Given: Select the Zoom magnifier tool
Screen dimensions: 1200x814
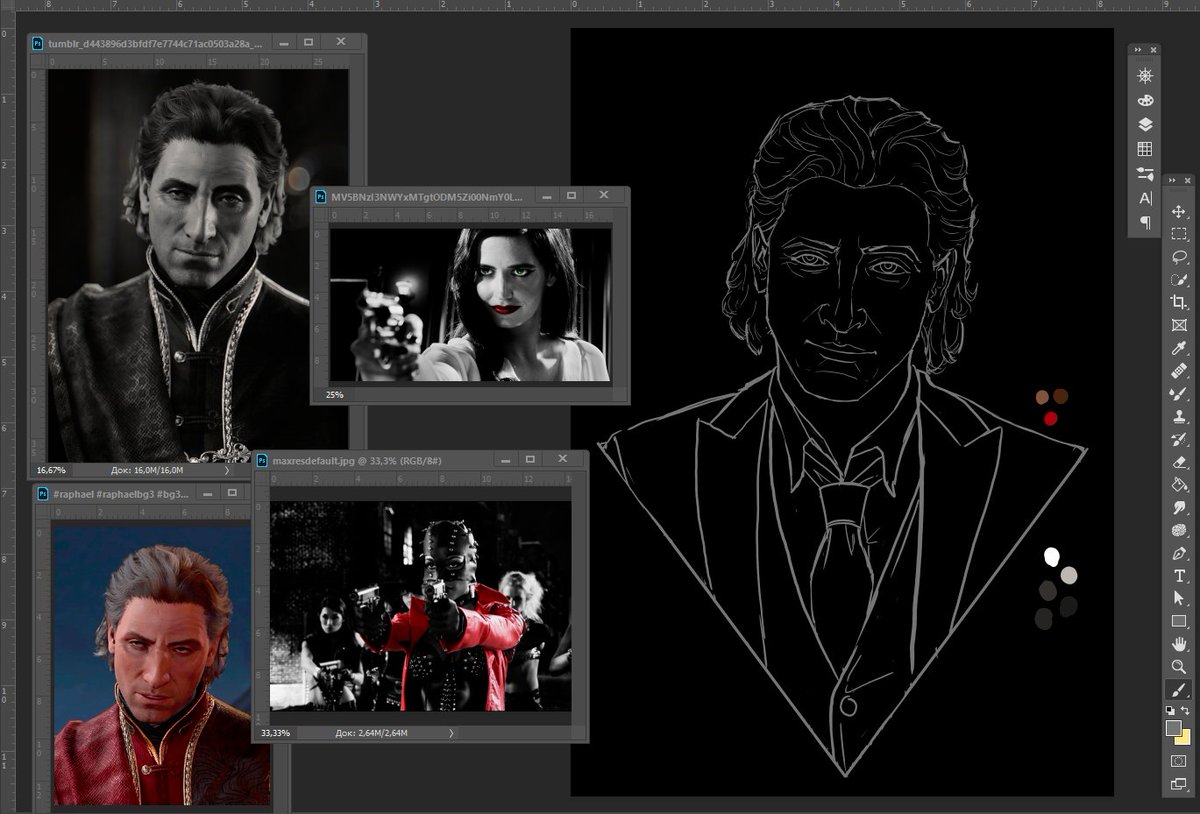Looking at the screenshot, I should tap(1178, 667).
